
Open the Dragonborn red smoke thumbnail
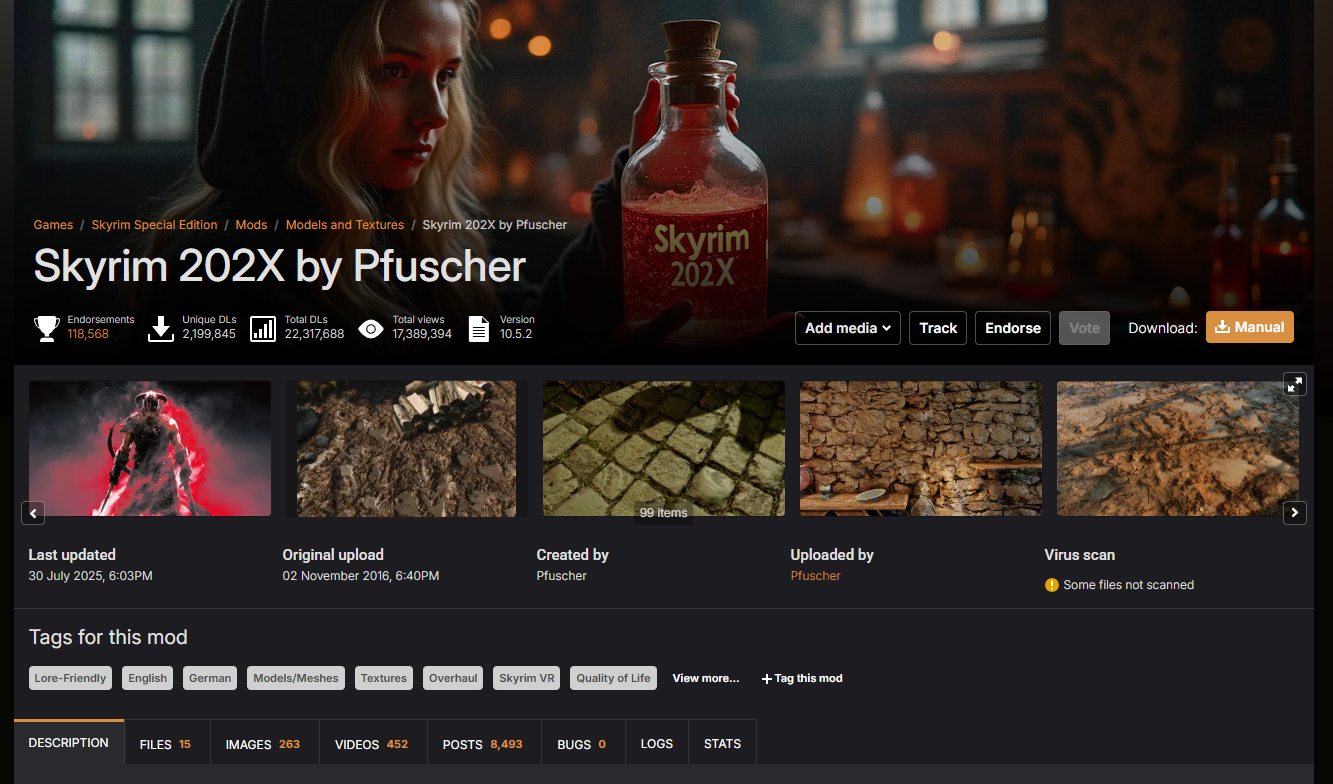click(150, 448)
